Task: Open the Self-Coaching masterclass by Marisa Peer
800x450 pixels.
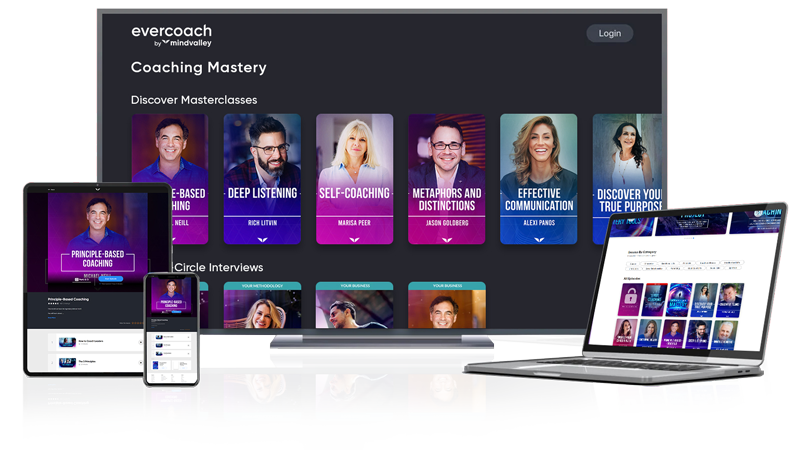Action: pyautogui.click(x=355, y=179)
